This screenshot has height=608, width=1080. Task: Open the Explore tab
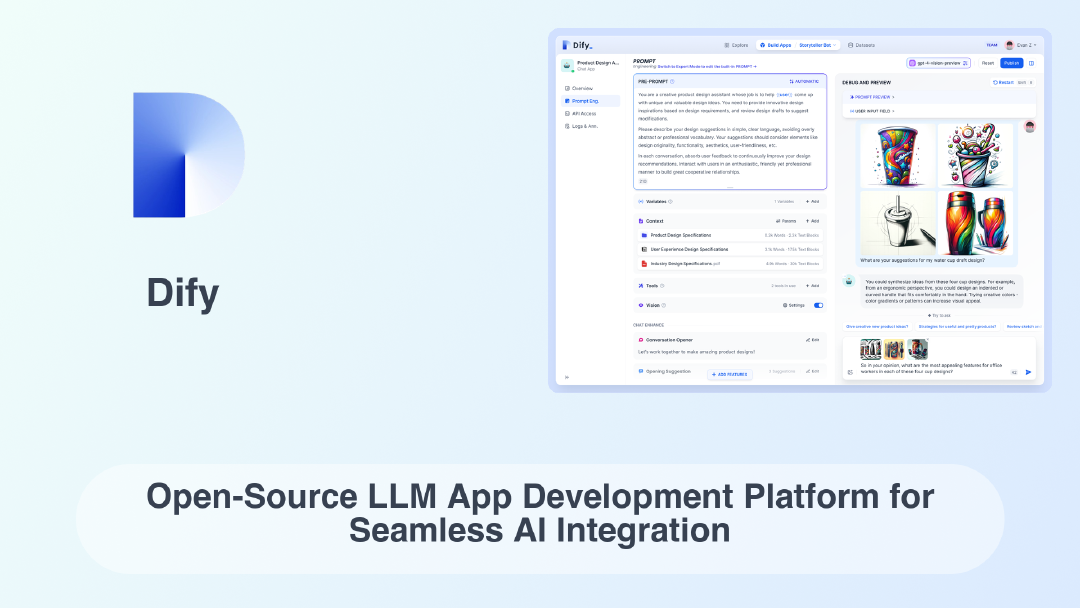point(736,45)
